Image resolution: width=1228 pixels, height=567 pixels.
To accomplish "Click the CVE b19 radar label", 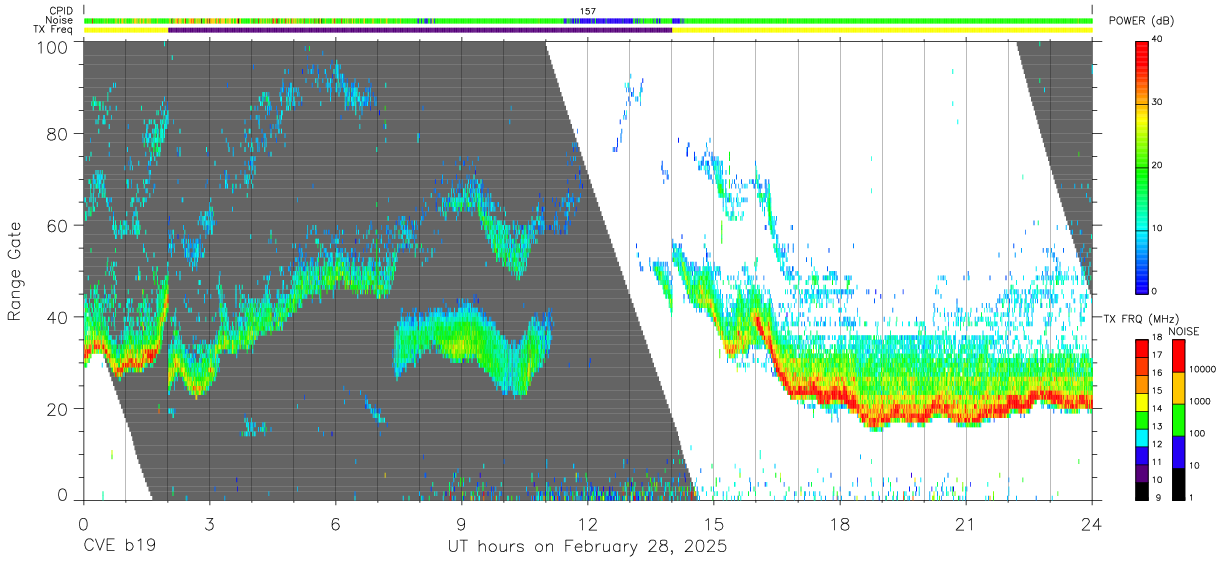I will [119, 548].
